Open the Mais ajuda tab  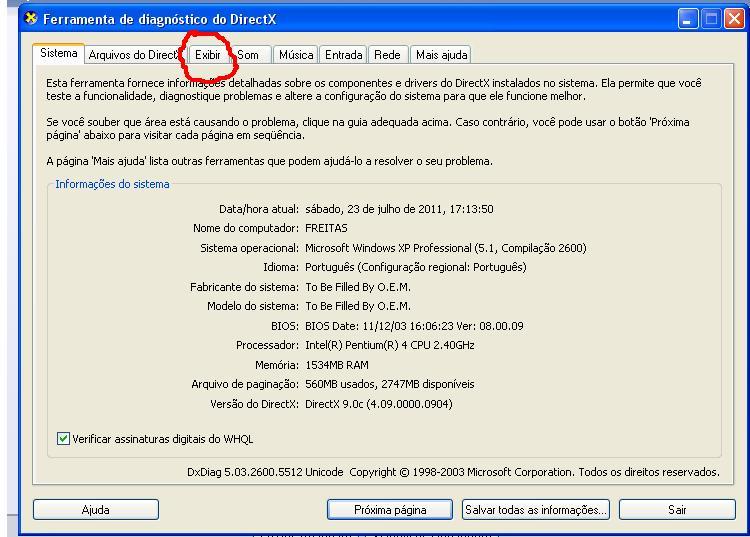click(441, 55)
